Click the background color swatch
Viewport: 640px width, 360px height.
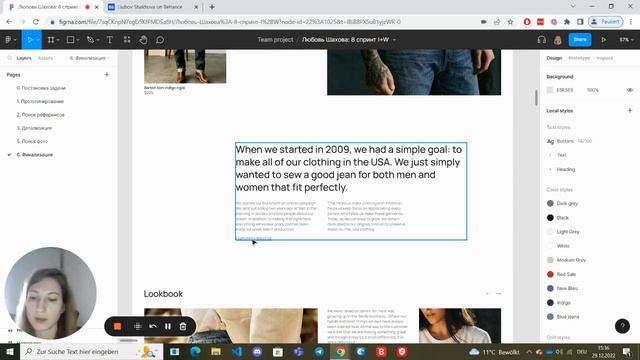coord(550,90)
